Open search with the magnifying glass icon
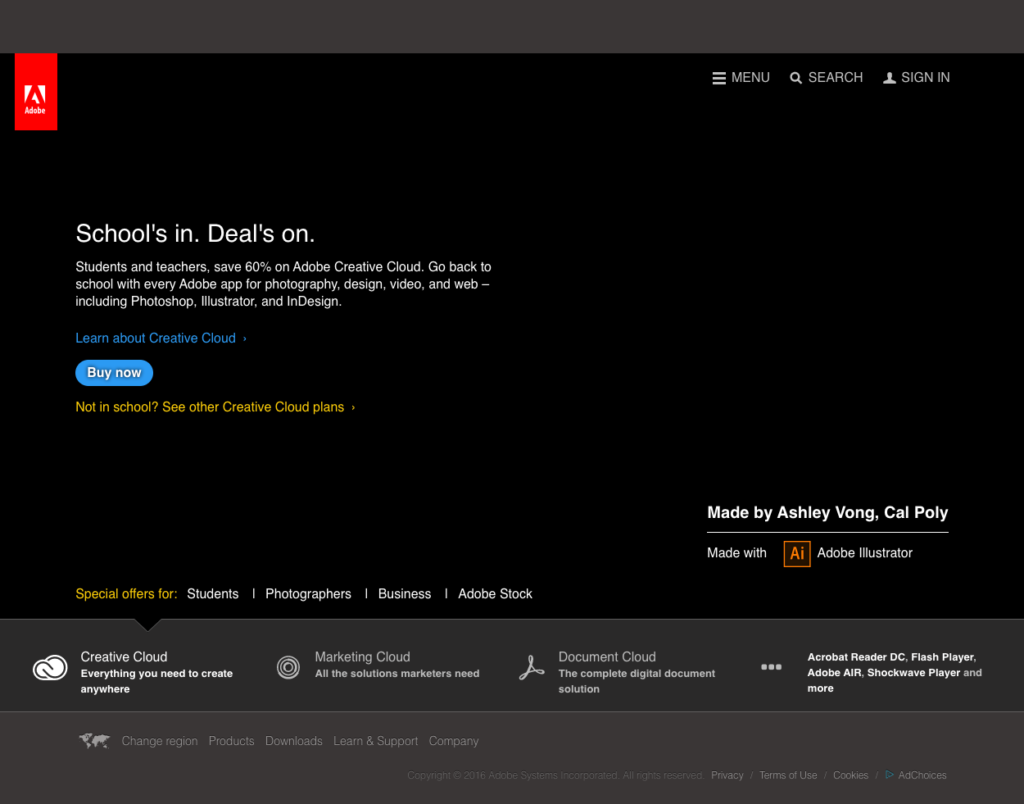The width and height of the screenshot is (1024, 804). pos(796,77)
